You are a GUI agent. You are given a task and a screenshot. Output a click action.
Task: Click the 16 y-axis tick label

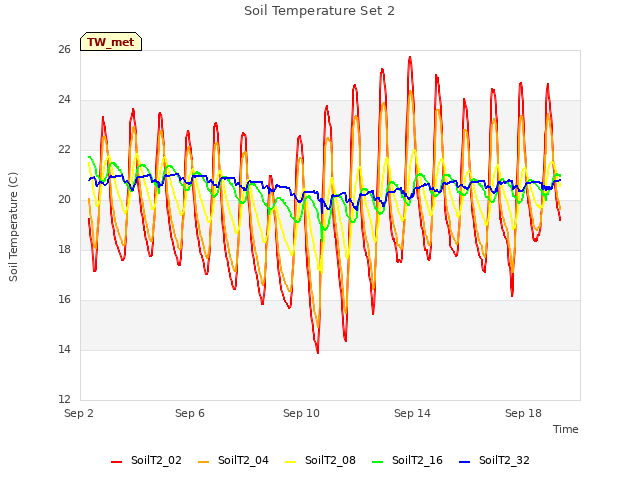[64, 299]
